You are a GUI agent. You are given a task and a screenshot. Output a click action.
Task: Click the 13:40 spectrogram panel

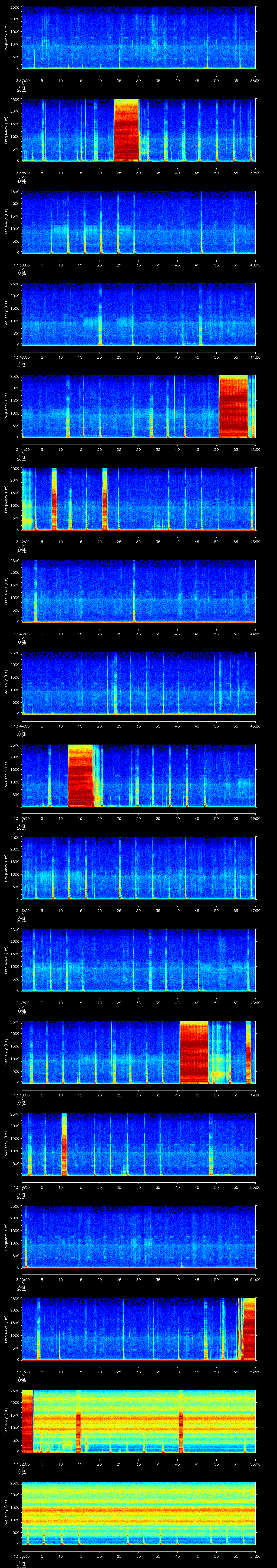pos(138,315)
